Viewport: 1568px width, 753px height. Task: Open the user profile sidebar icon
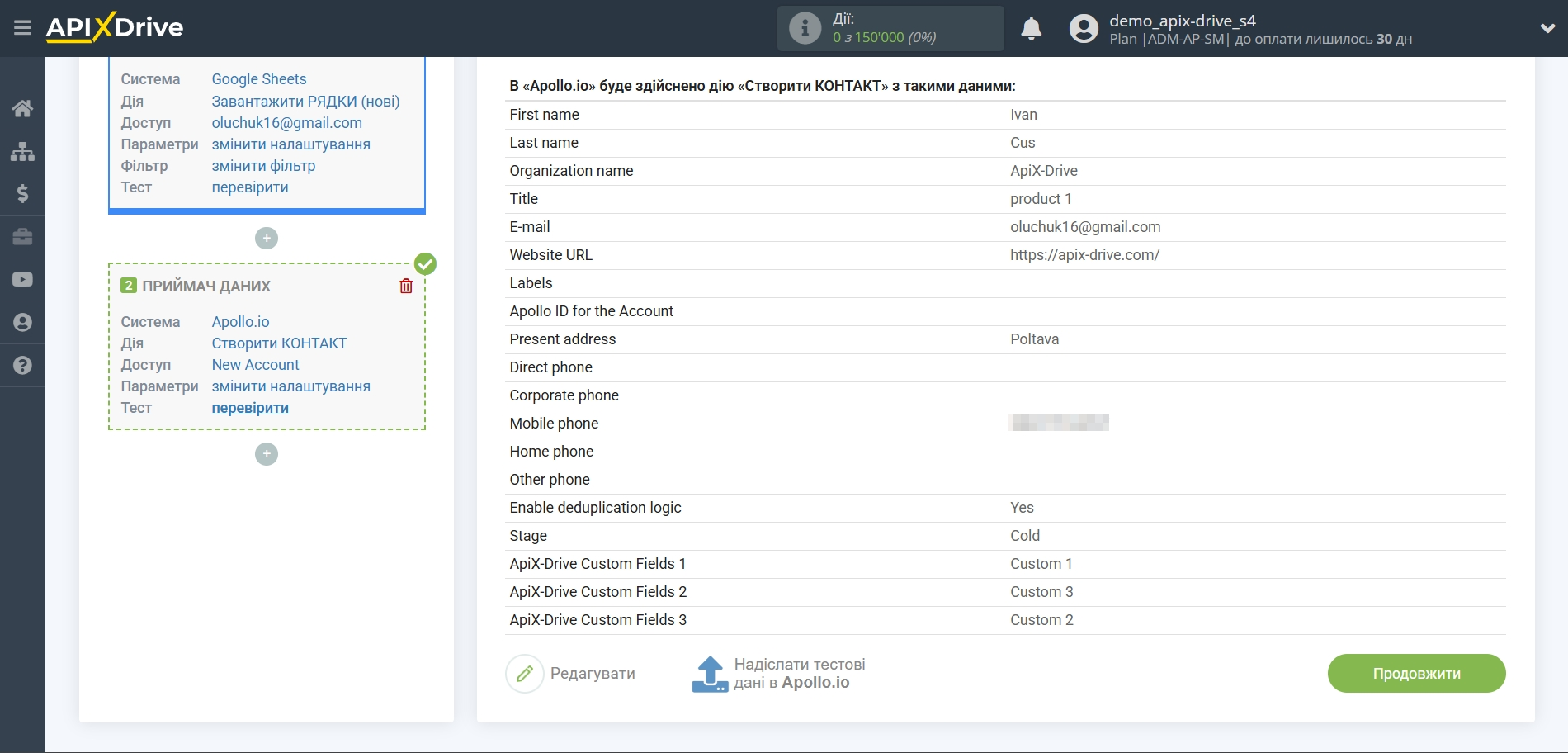click(22, 323)
